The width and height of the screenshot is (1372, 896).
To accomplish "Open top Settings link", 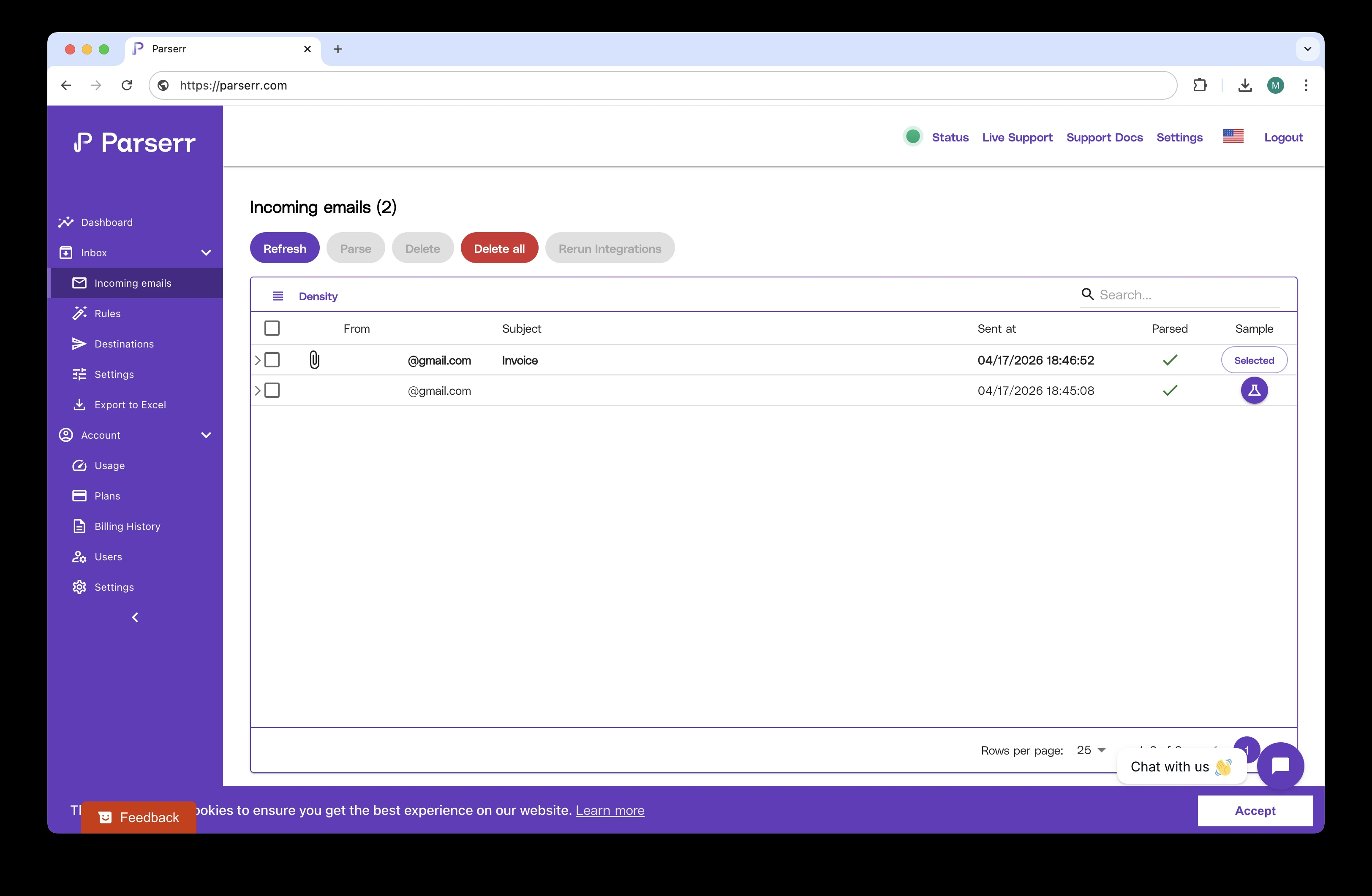I will click(1179, 137).
